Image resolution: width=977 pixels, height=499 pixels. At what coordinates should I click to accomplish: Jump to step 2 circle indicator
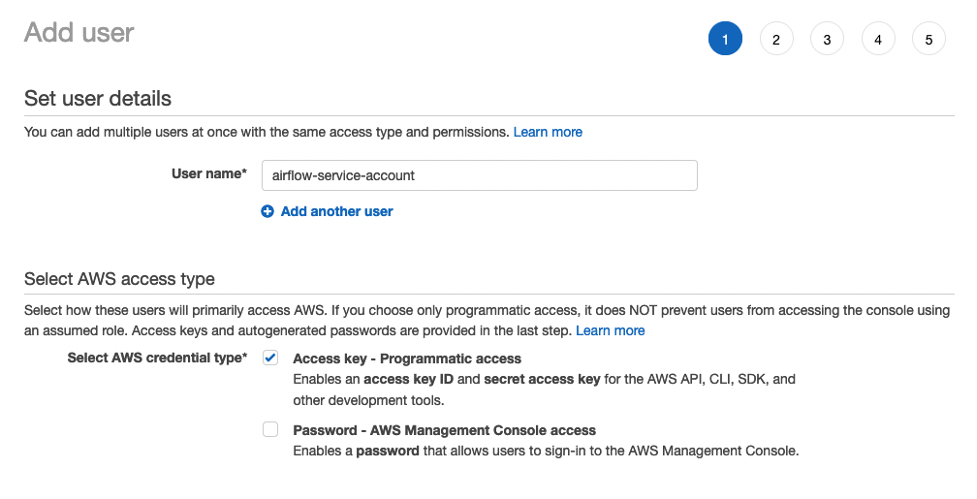776,39
